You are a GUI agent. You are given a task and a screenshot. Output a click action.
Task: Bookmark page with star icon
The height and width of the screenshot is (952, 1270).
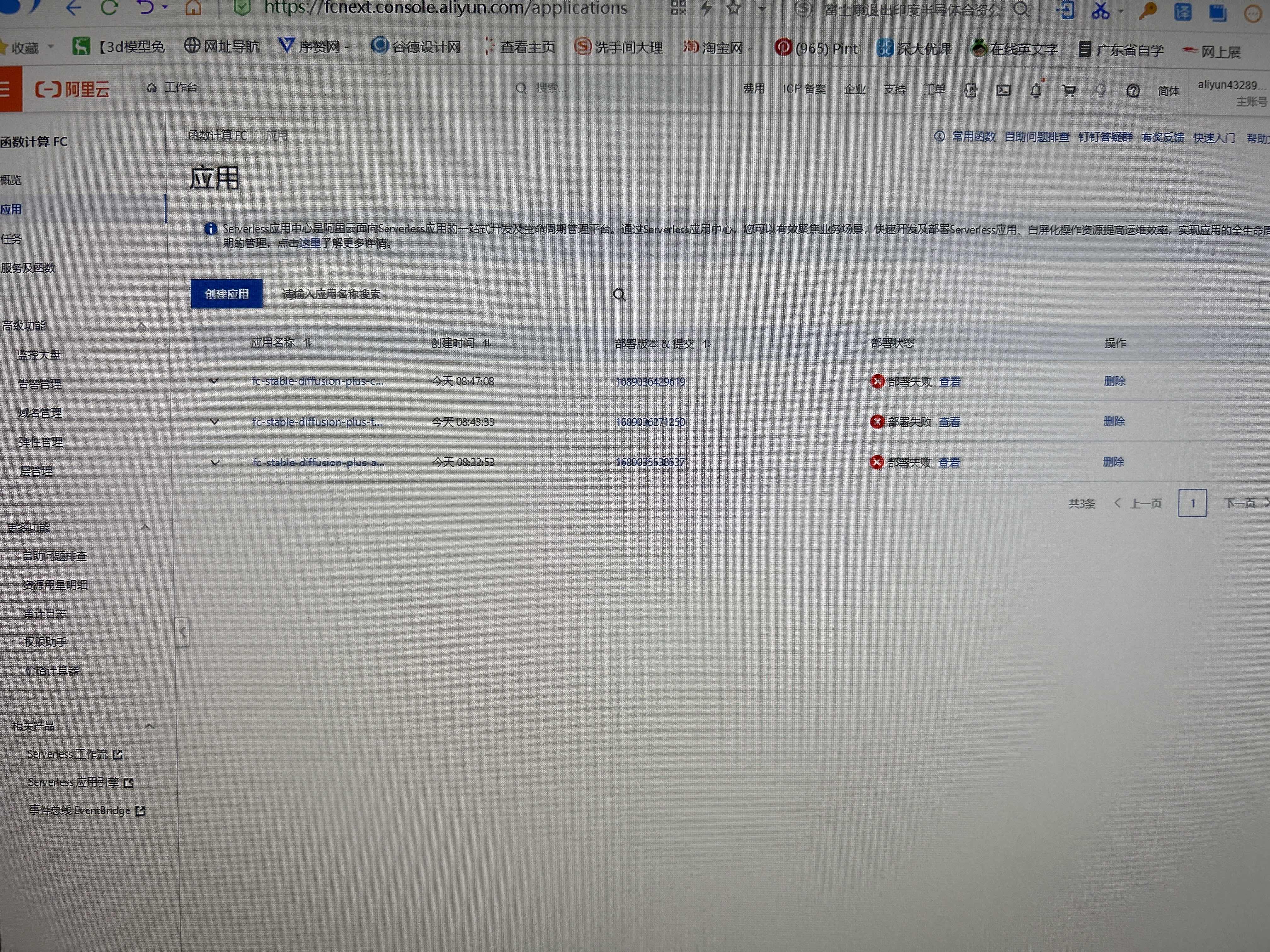click(734, 8)
